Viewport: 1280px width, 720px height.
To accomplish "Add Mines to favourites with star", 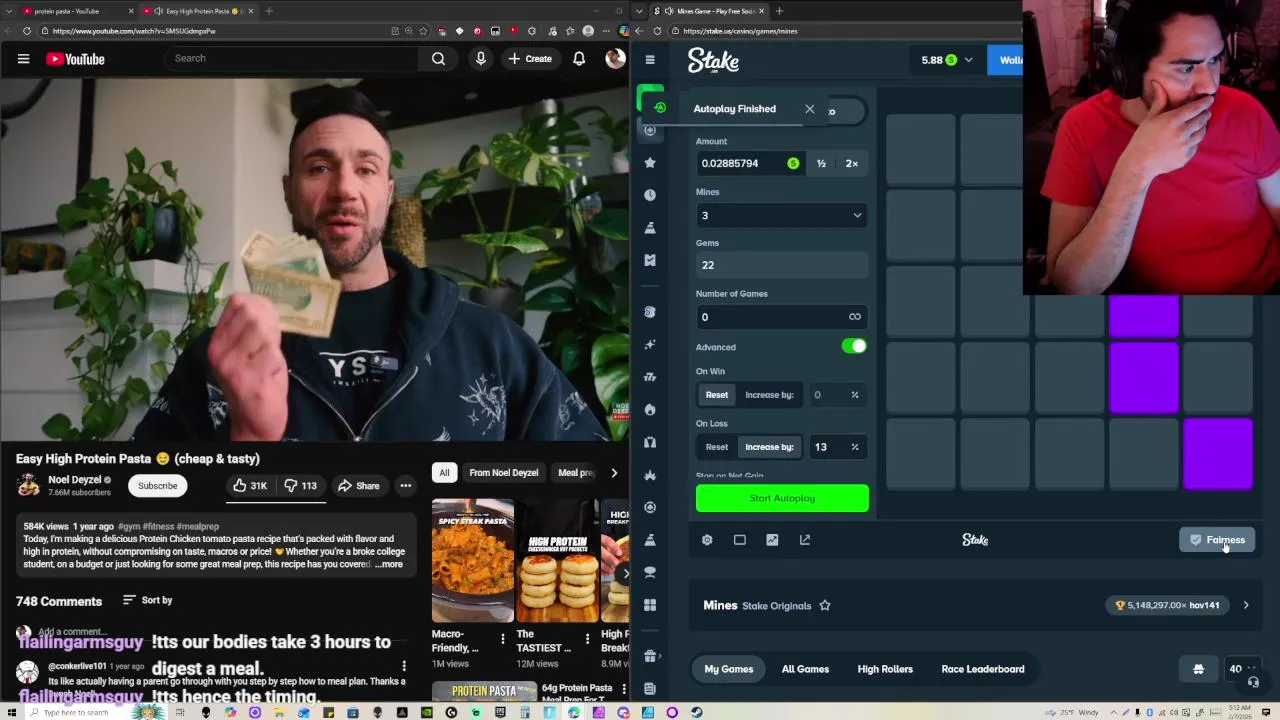I will (825, 605).
